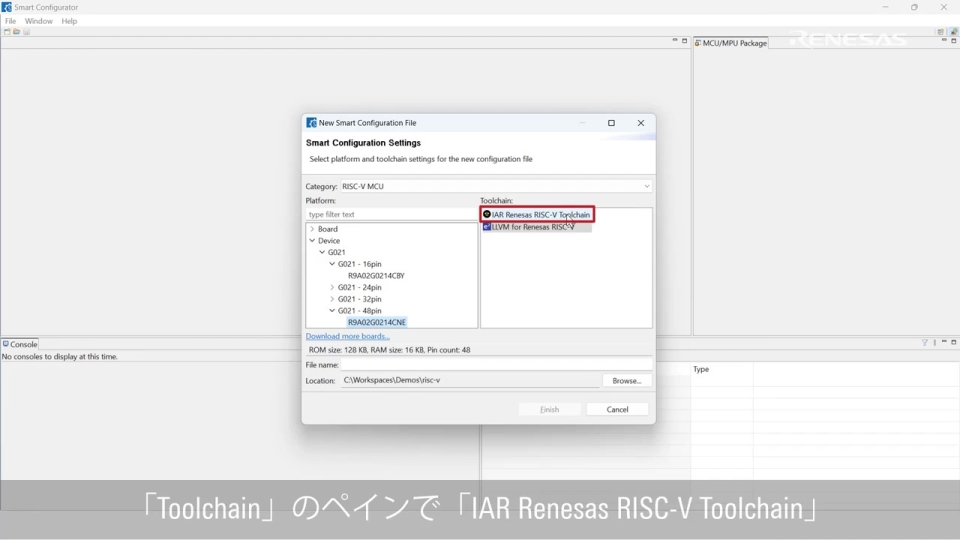Viewport: 960px width, 540px height.
Task: Select the G021 - 24pin label
Action: click(x=359, y=287)
